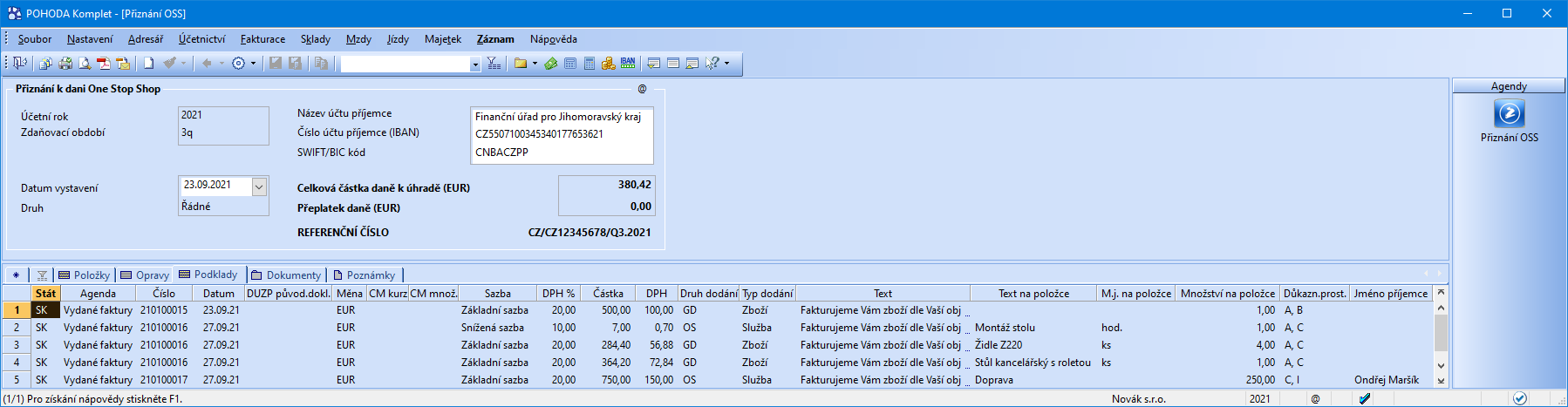This screenshot has height=407, width=1568.
Task: Click the first calculator toolbar icon
Action: click(570, 63)
